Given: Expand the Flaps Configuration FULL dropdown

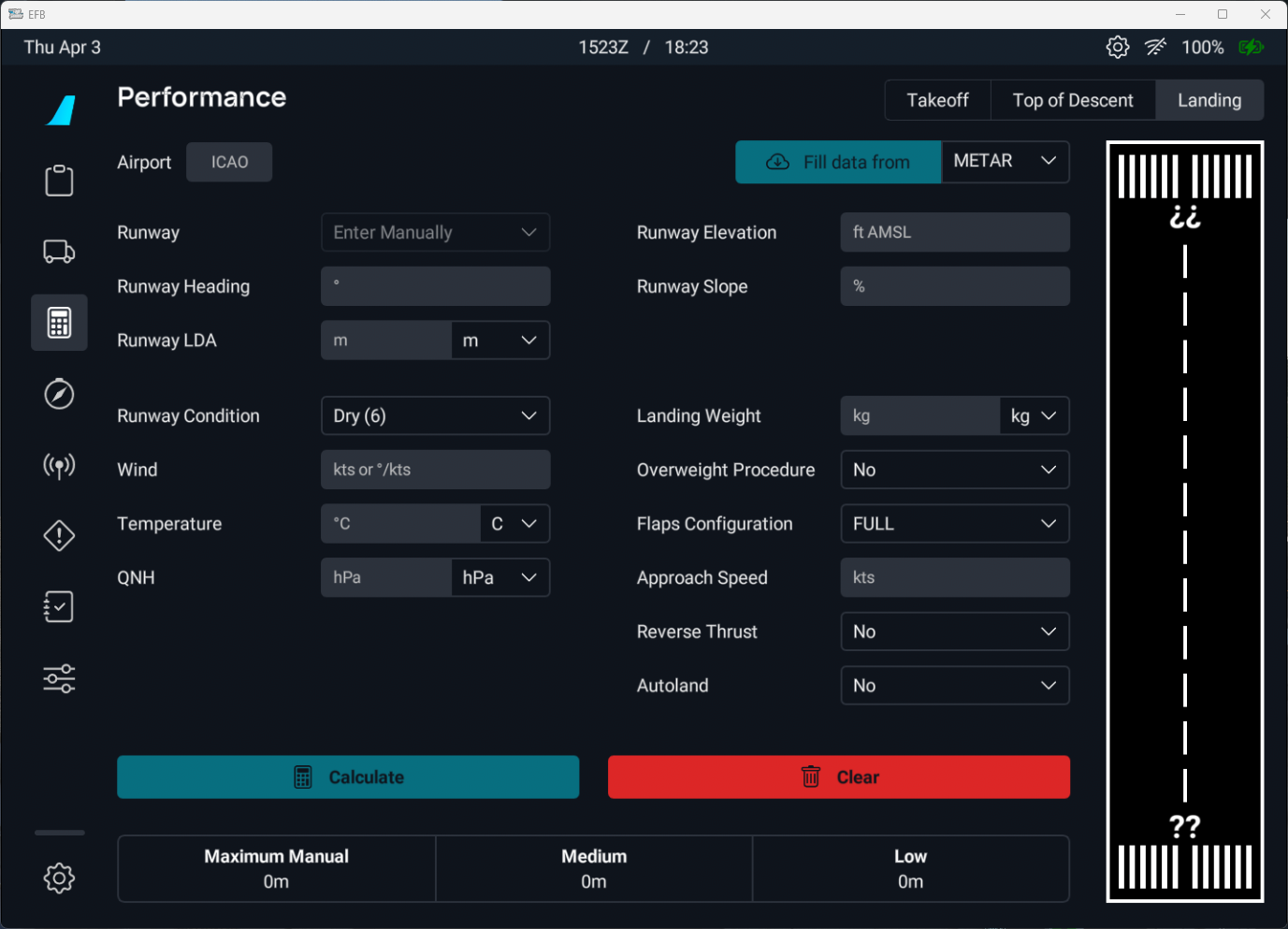Looking at the screenshot, I should pyautogui.click(x=954, y=524).
